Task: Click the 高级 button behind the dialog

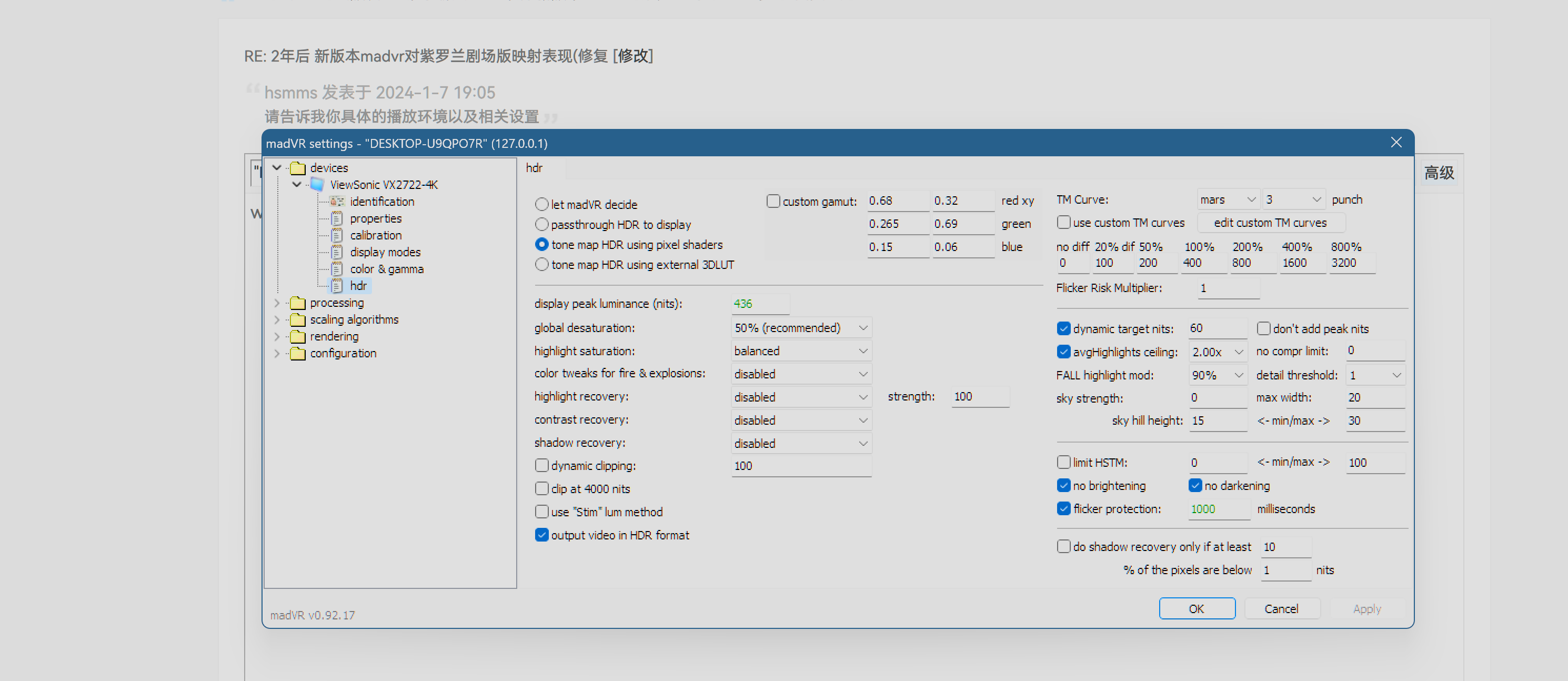Action: click(1439, 173)
